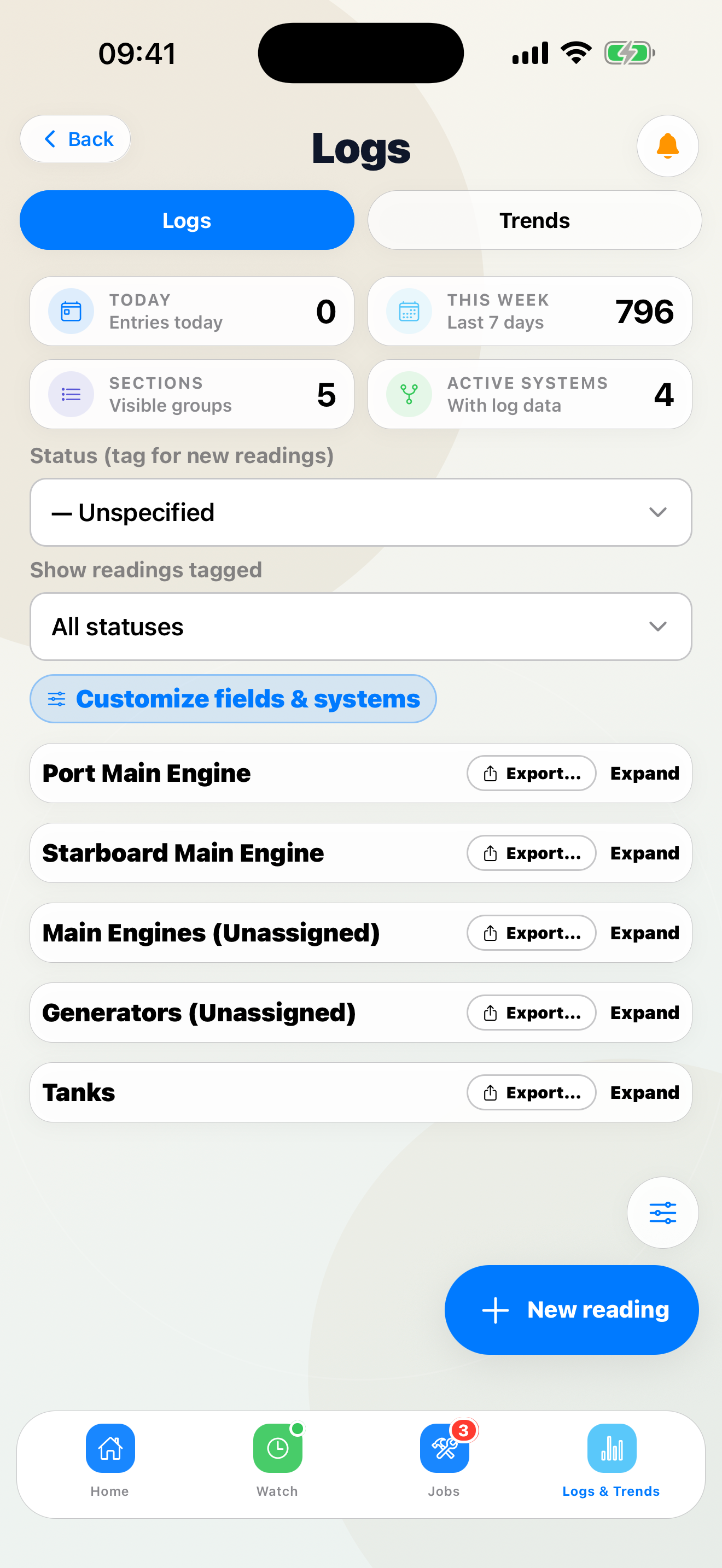Tap the floating filter sliders icon

click(x=662, y=1213)
